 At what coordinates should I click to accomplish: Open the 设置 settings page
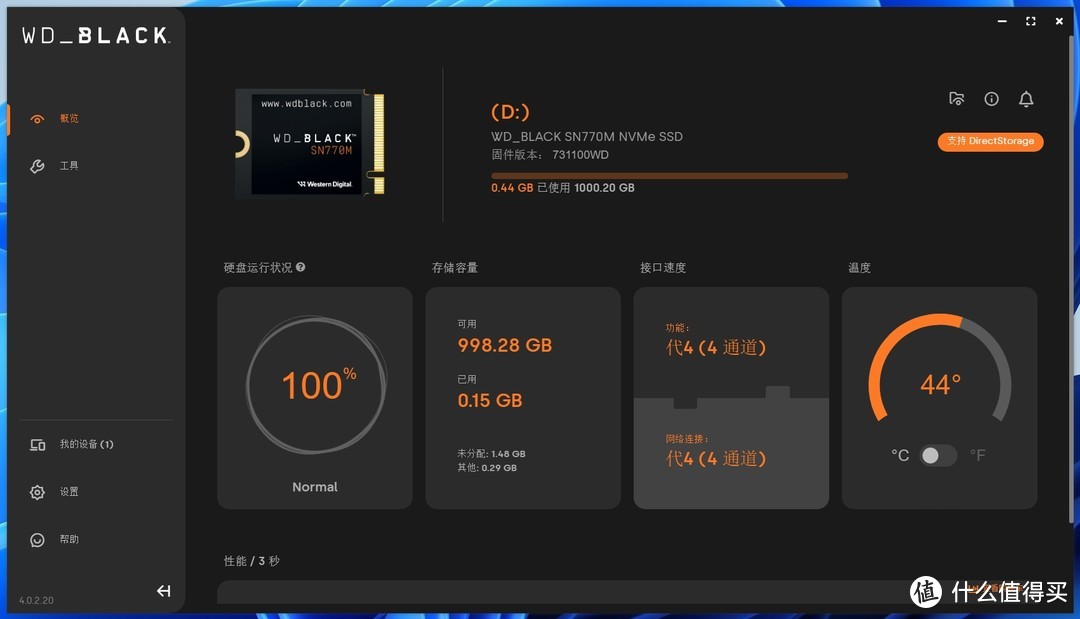69,492
